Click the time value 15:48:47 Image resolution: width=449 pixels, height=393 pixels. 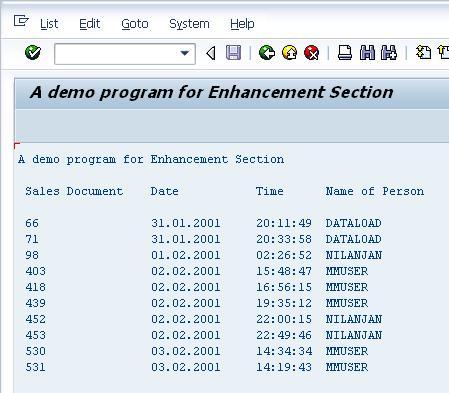click(284, 271)
